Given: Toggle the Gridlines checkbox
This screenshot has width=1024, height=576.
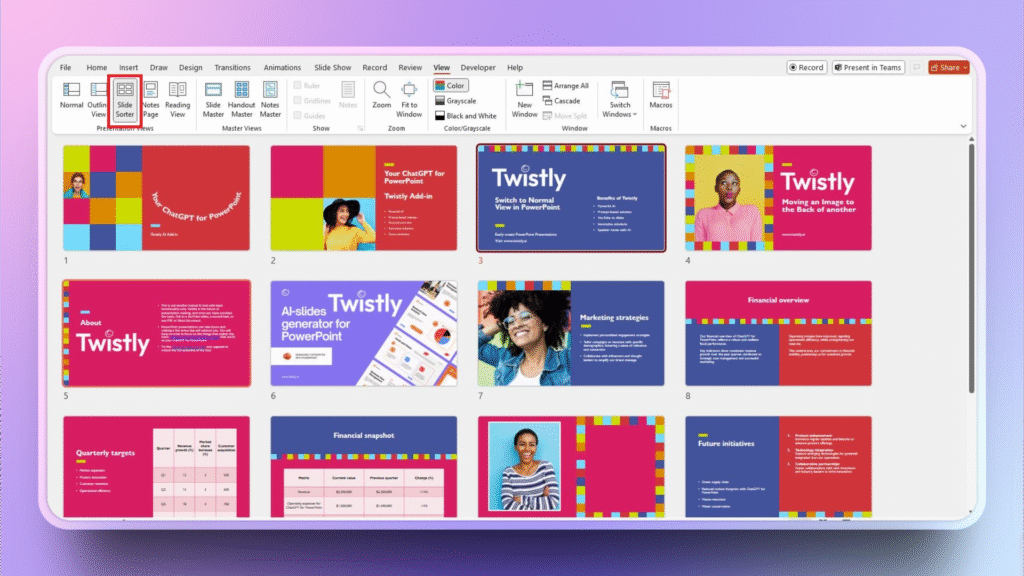Looking at the screenshot, I should click(x=298, y=101).
